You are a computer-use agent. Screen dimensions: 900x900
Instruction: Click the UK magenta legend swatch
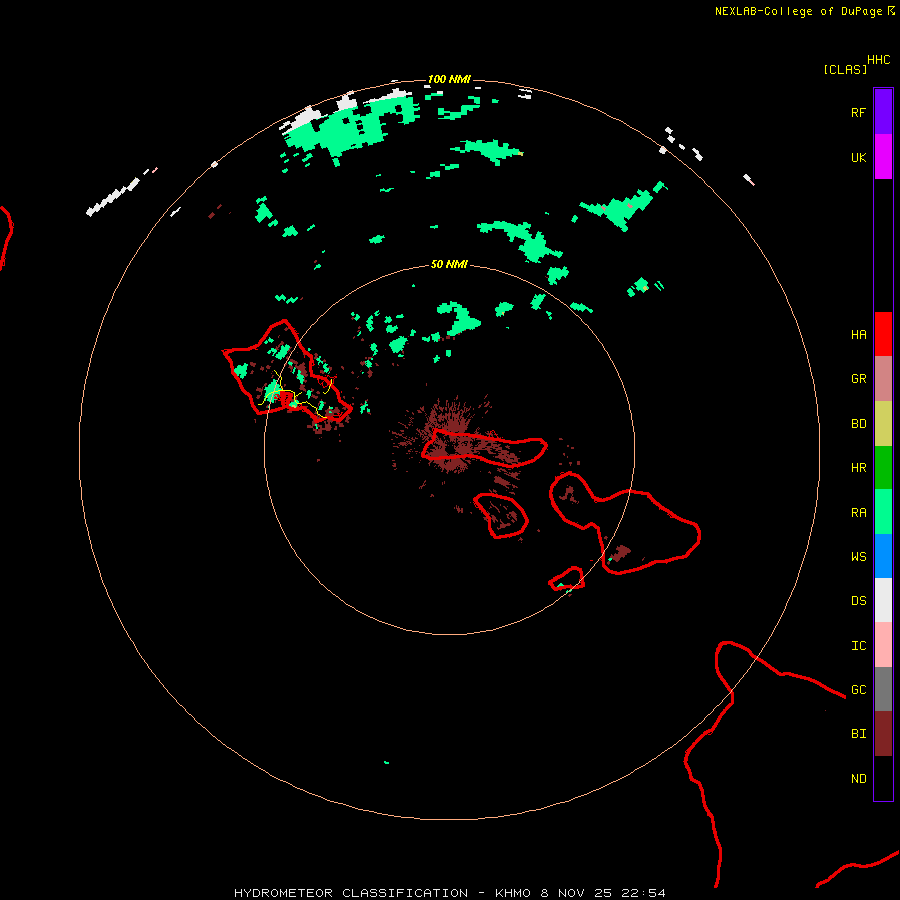pyautogui.click(x=883, y=157)
